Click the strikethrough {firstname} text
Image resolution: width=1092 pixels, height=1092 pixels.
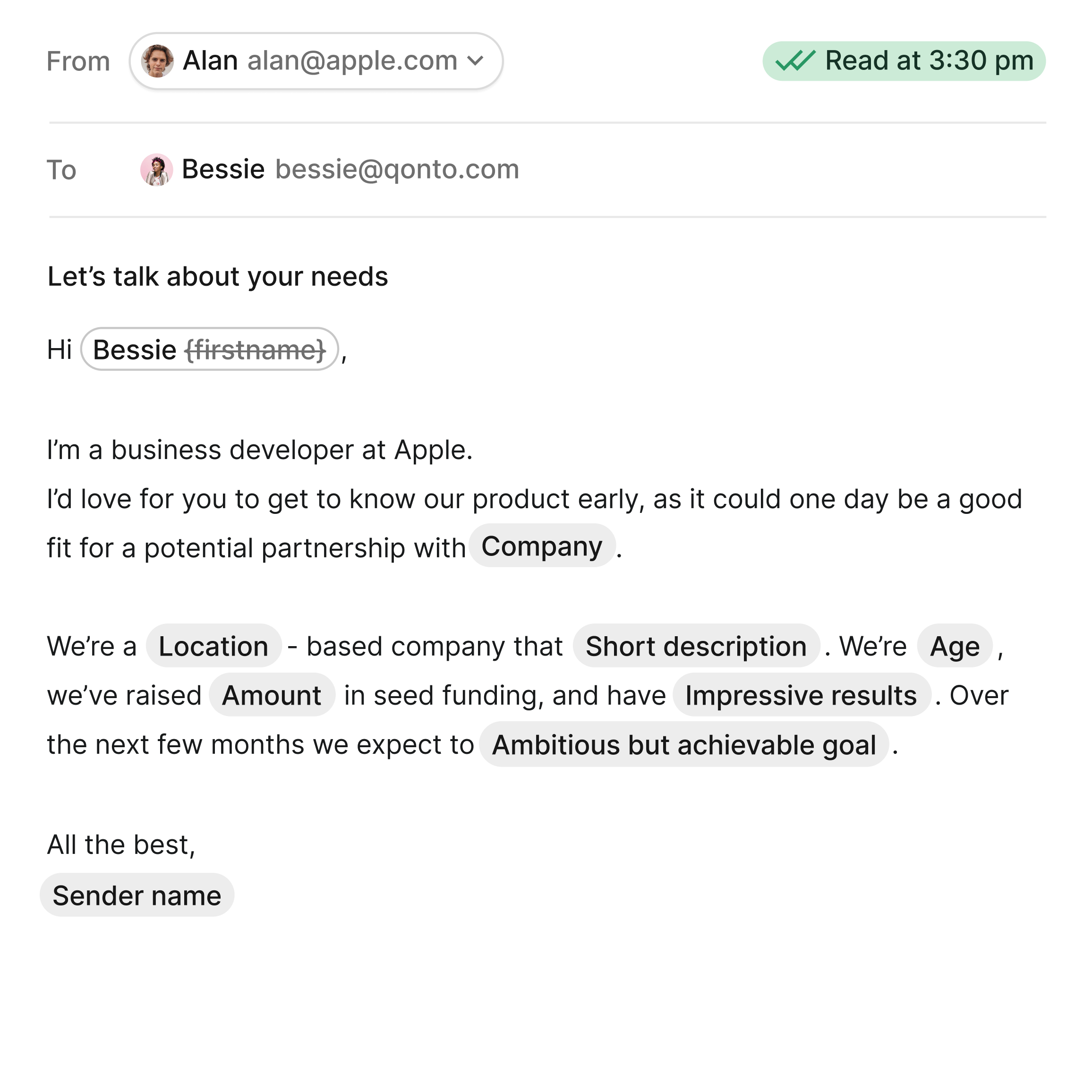pos(256,350)
